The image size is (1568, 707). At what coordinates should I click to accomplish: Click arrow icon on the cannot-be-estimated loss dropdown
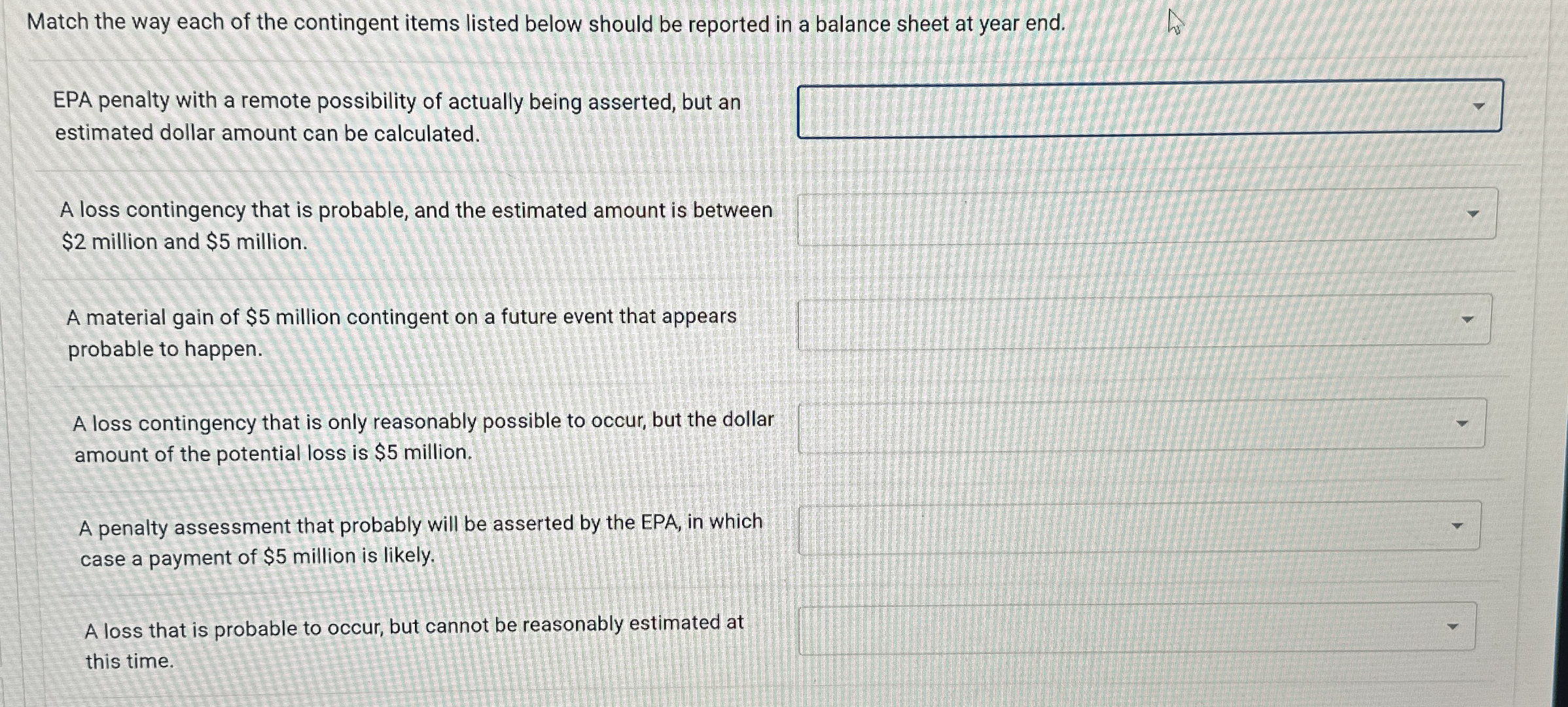(x=1453, y=627)
